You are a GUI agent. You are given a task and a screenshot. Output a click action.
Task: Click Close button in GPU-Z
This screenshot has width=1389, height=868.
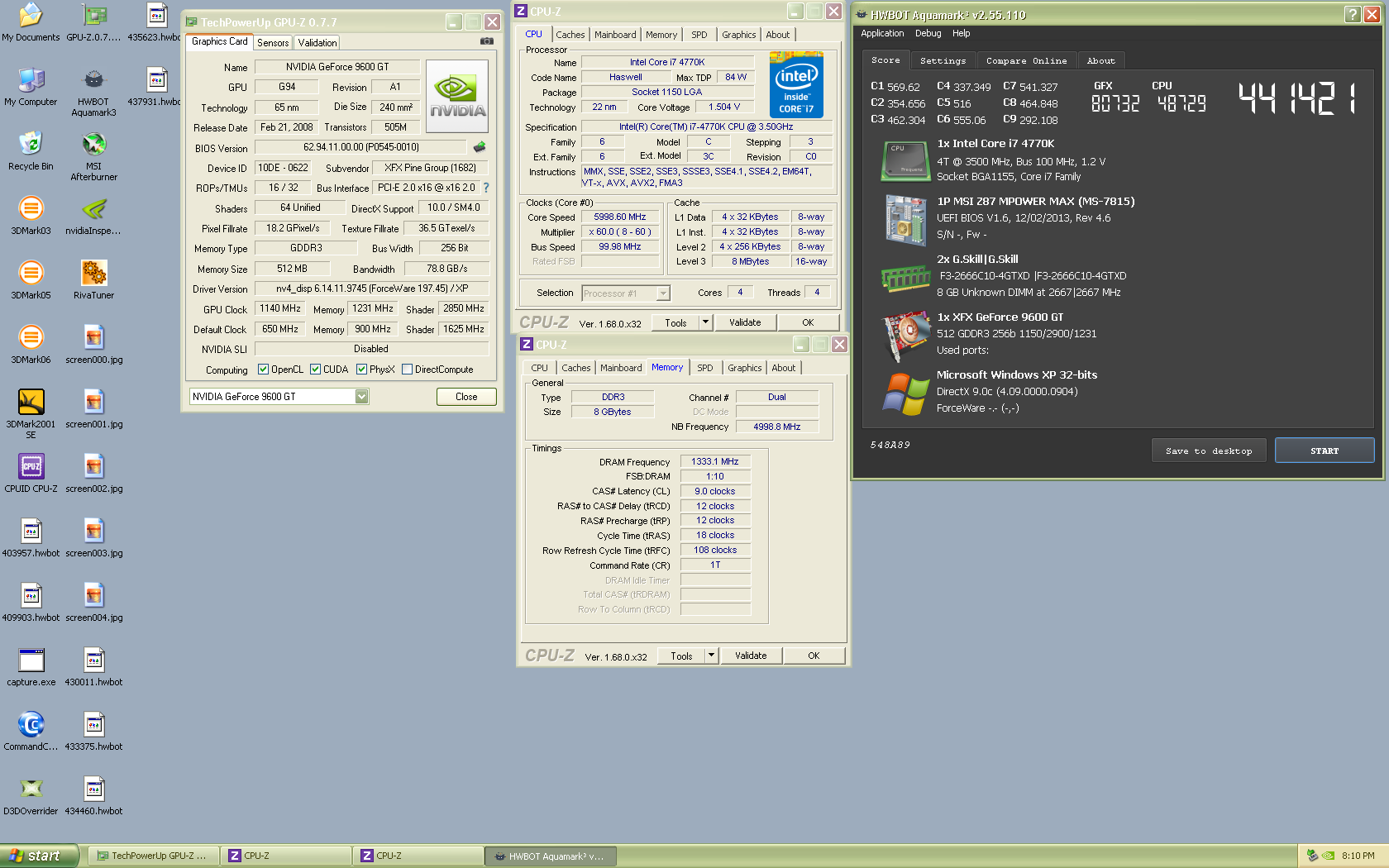click(466, 397)
